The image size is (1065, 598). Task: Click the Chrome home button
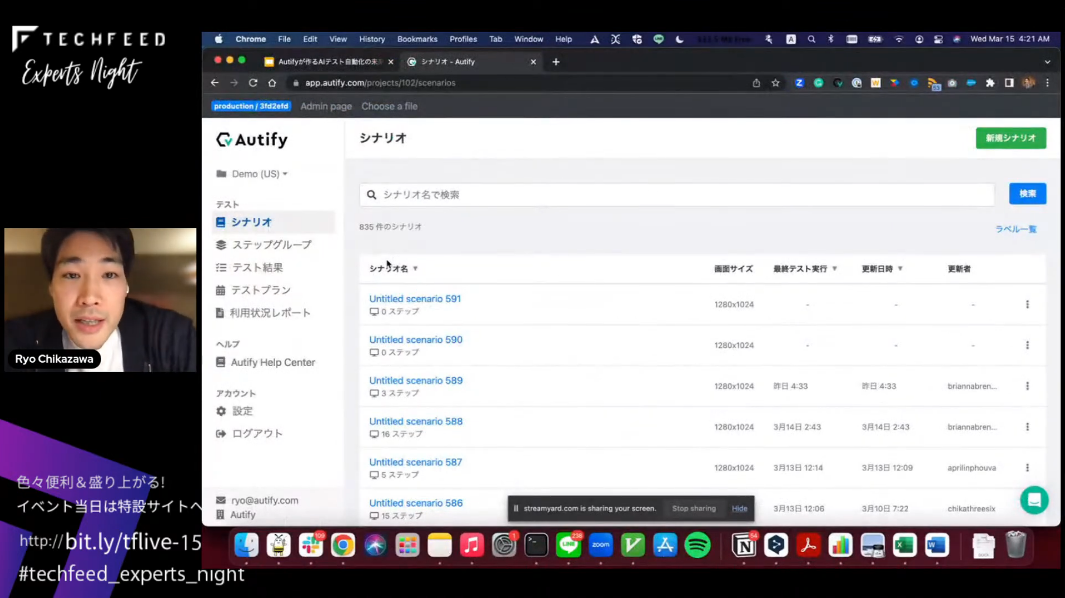click(272, 83)
